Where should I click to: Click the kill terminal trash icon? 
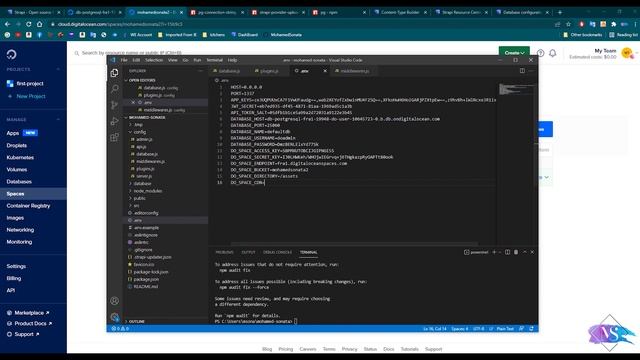coord(516,252)
